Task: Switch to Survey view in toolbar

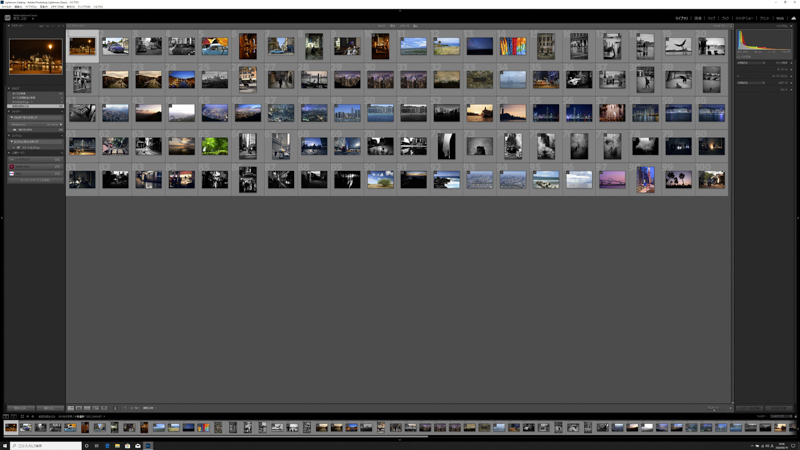Action: (95, 408)
